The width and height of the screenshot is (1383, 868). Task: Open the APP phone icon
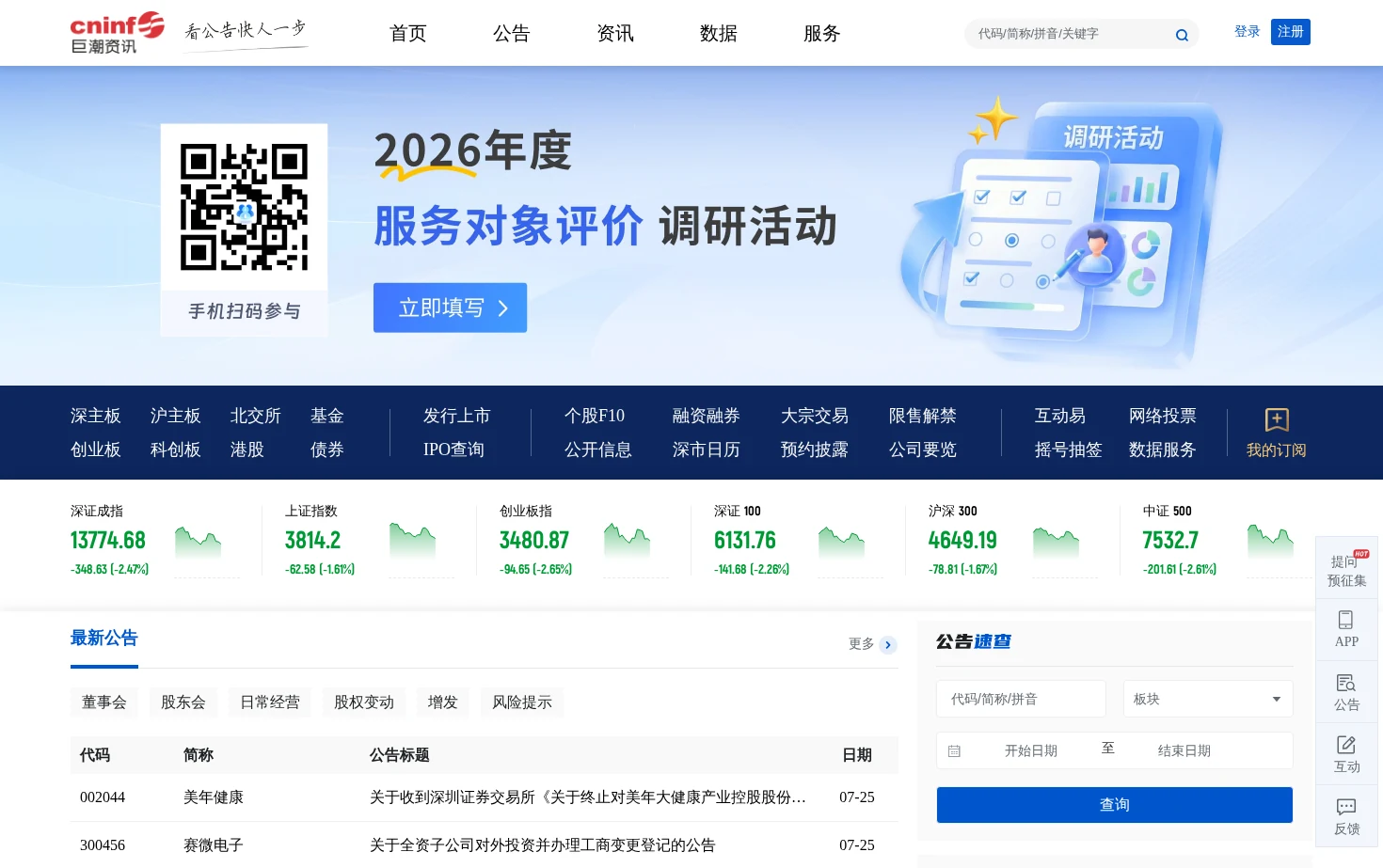(1346, 620)
